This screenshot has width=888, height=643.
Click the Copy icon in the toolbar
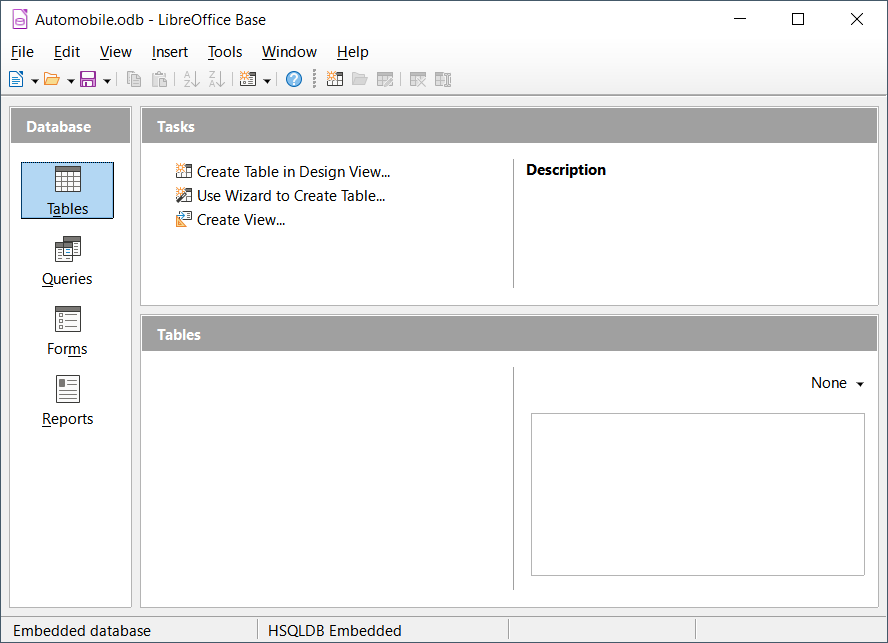[134, 79]
